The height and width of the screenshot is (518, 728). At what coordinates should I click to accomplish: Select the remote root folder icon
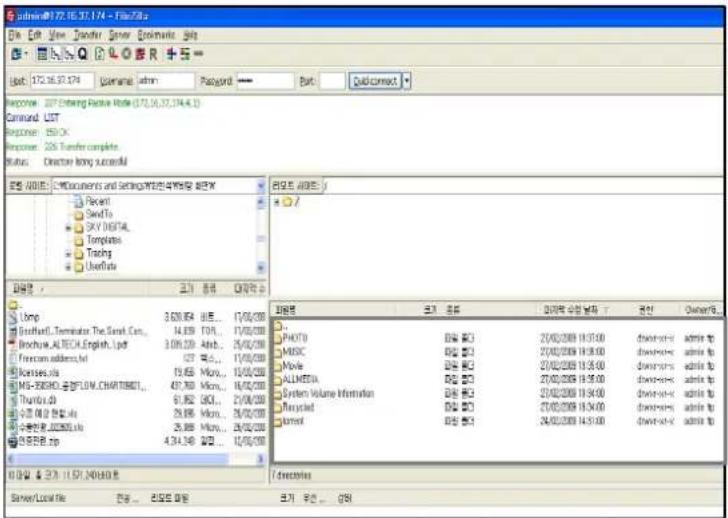pyautogui.click(x=287, y=202)
